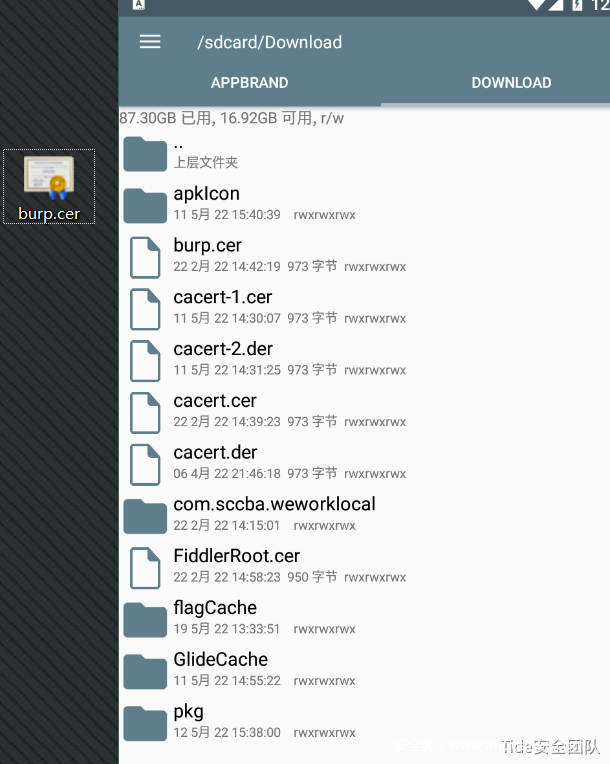The width and height of the screenshot is (610, 764).
Task: Click the /sdcard/Download path title
Action: [x=269, y=42]
